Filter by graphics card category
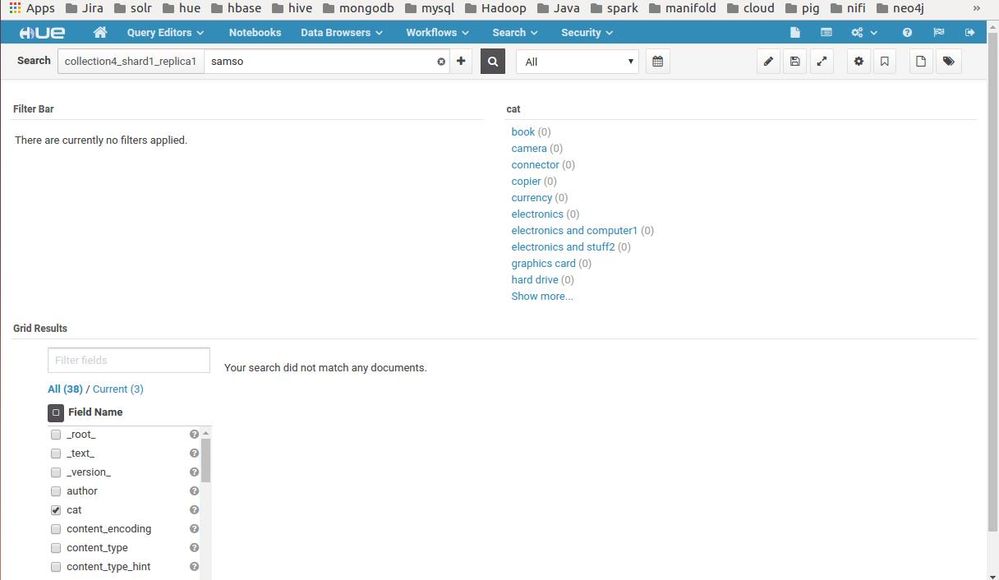The height and width of the screenshot is (580, 999). (543, 263)
